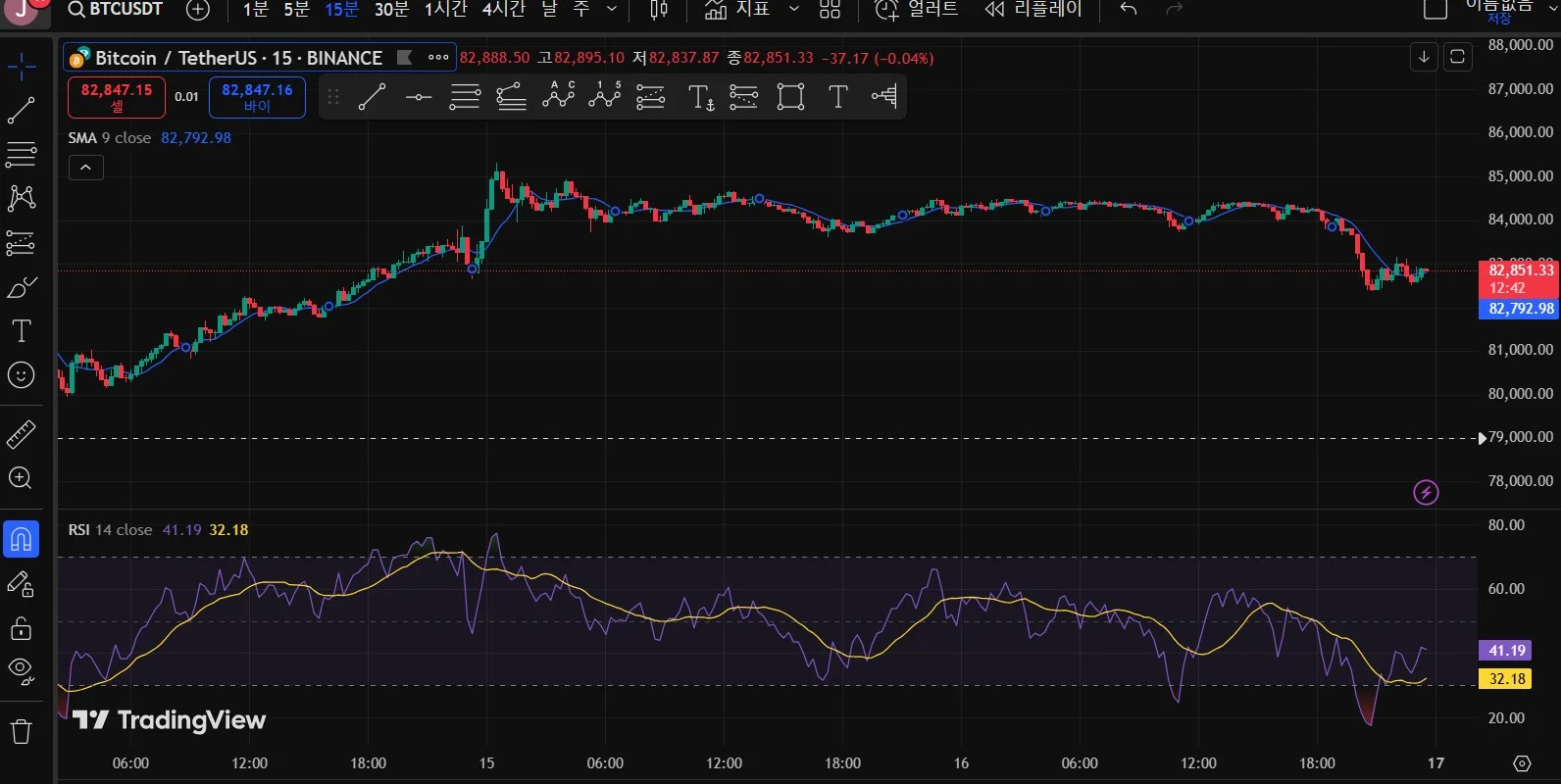
Task: Open the layout setup square icon
Action: pos(1435,10)
